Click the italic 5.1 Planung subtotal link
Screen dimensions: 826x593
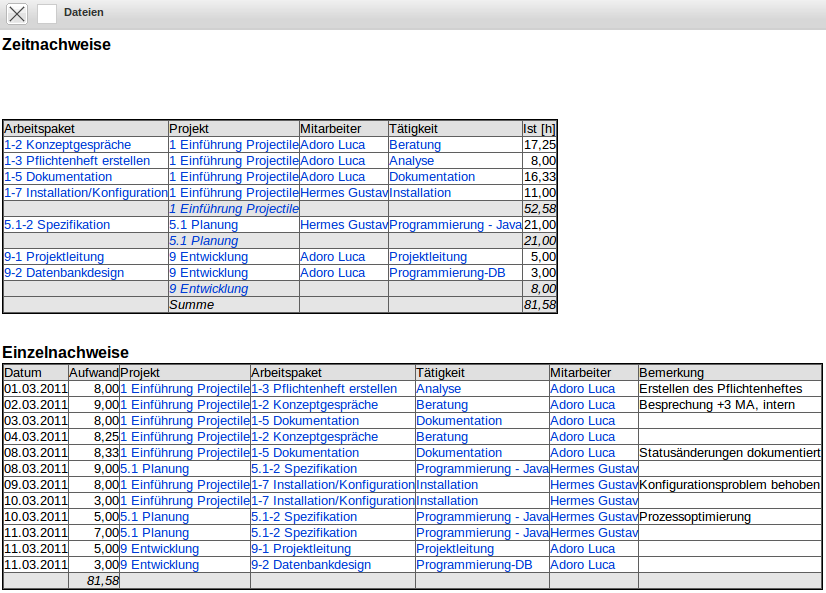pyautogui.click(x=203, y=241)
